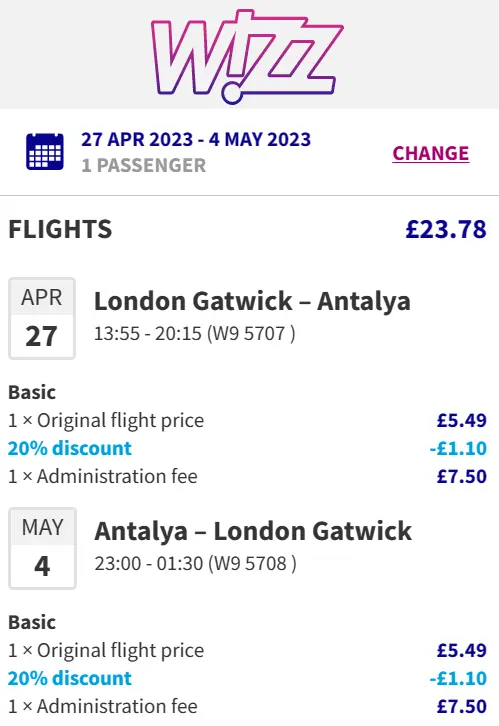499x726 pixels.
Task: Select the APR 27 date badge
Action: [x=42, y=318]
